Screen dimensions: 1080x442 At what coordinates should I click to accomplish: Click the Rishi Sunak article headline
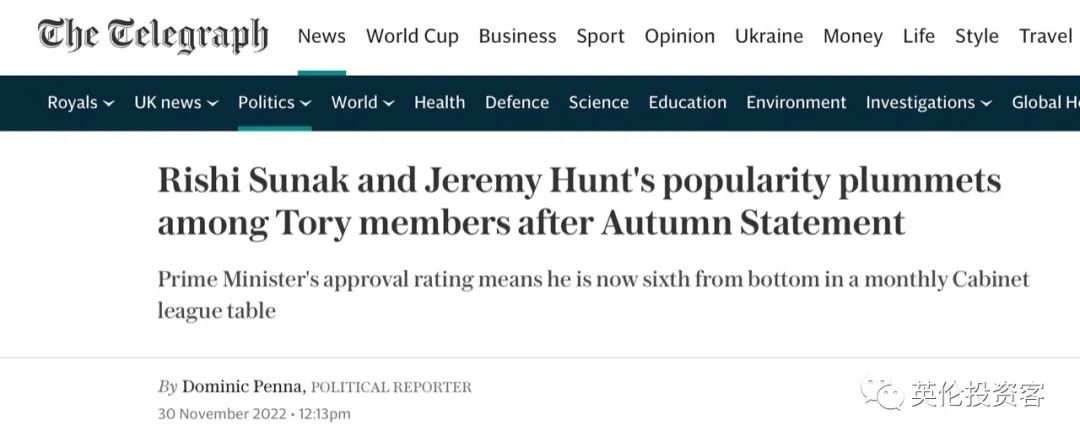[x=579, y=202]
